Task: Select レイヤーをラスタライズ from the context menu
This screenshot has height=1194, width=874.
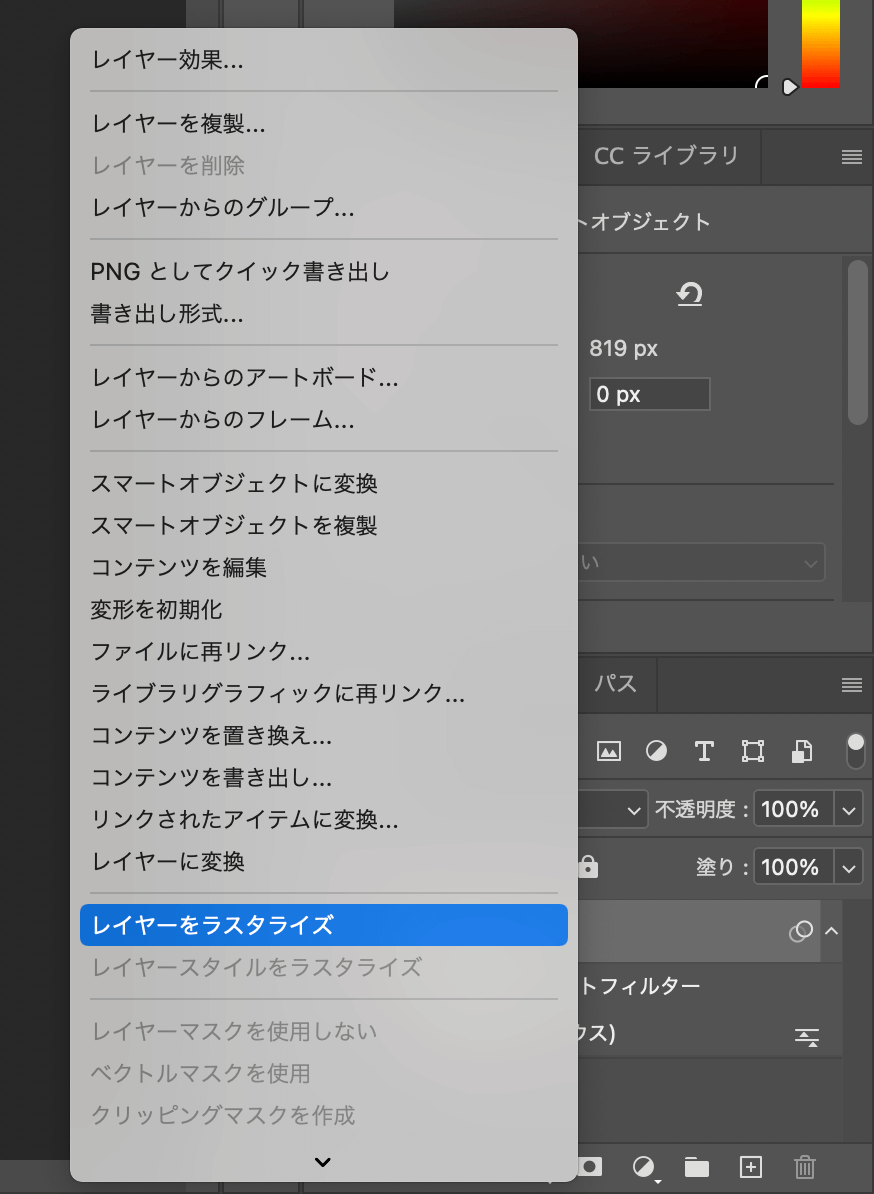Action: pos(324,925)
